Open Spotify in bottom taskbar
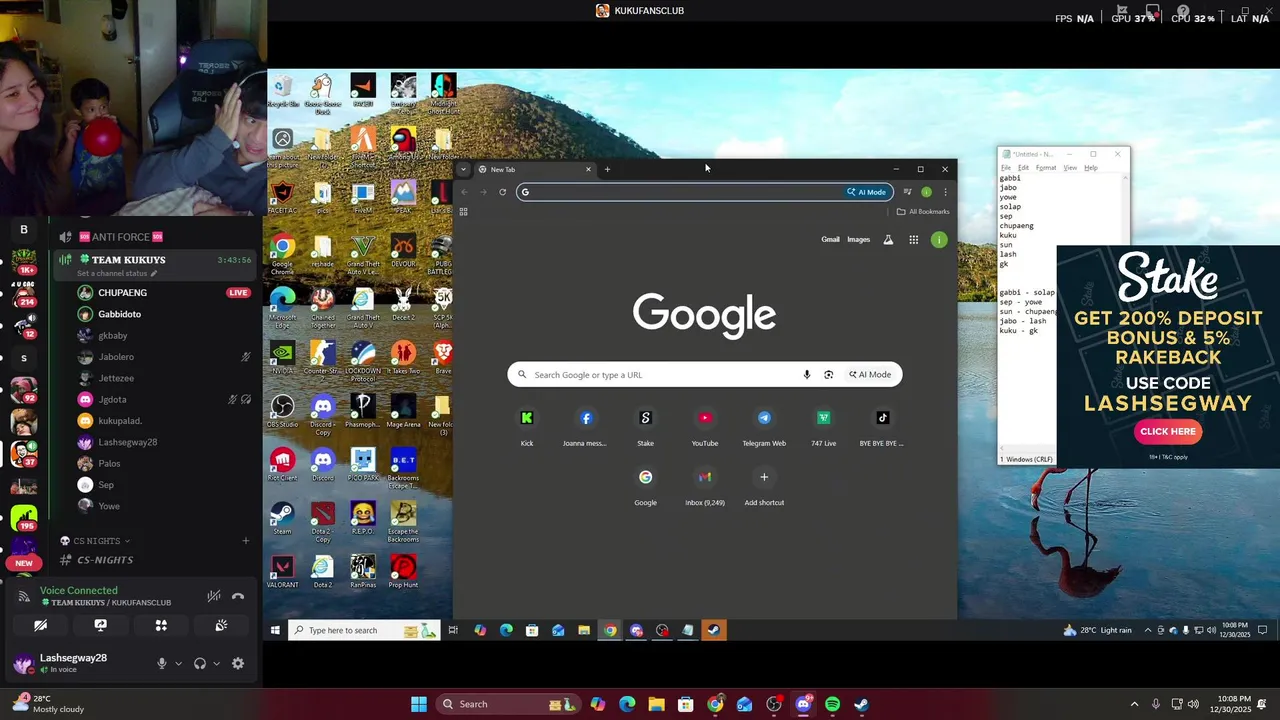 pos(832,704)
